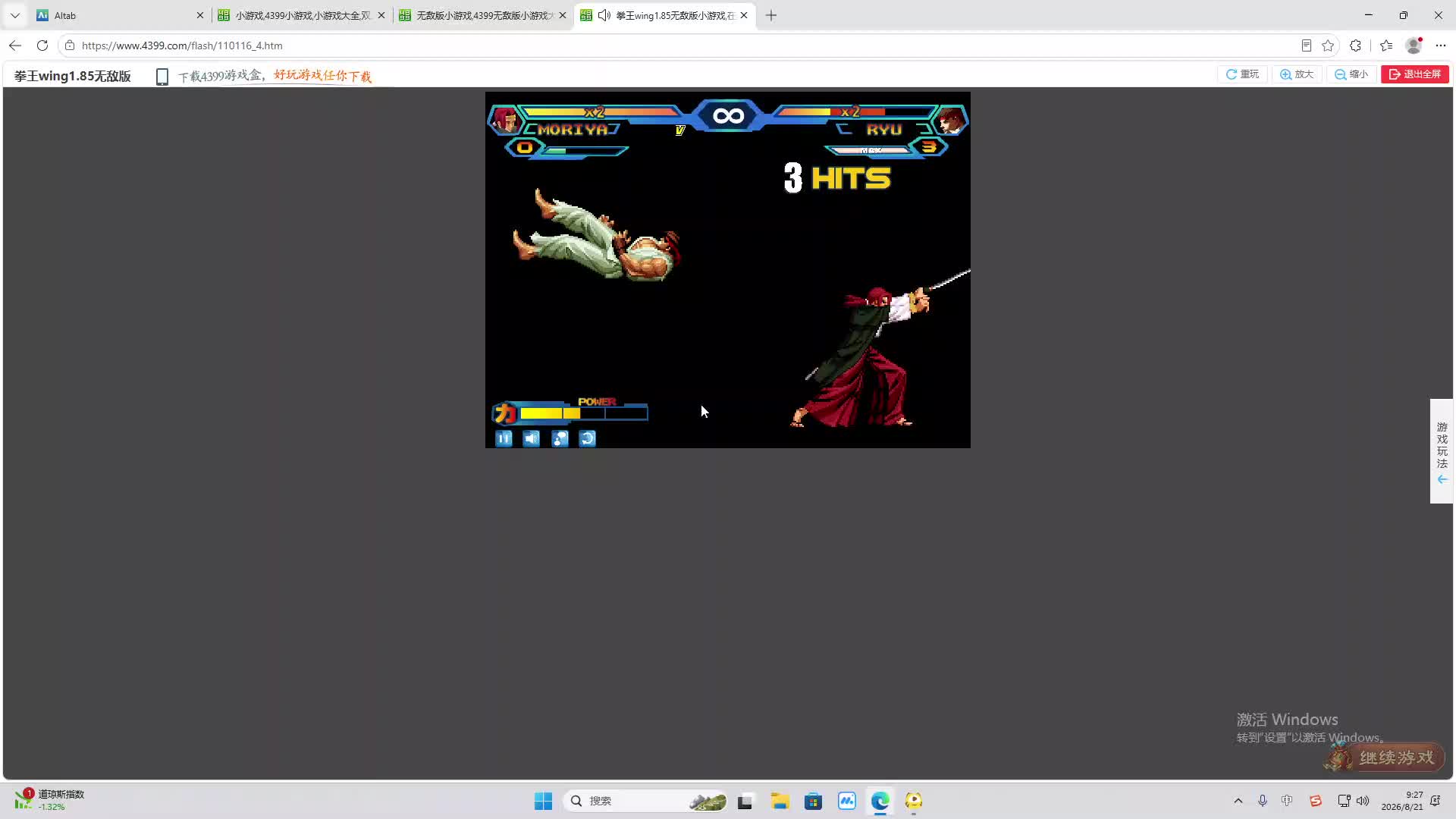Switch to the 无敌版小游戏 tab

coord(484,15)
